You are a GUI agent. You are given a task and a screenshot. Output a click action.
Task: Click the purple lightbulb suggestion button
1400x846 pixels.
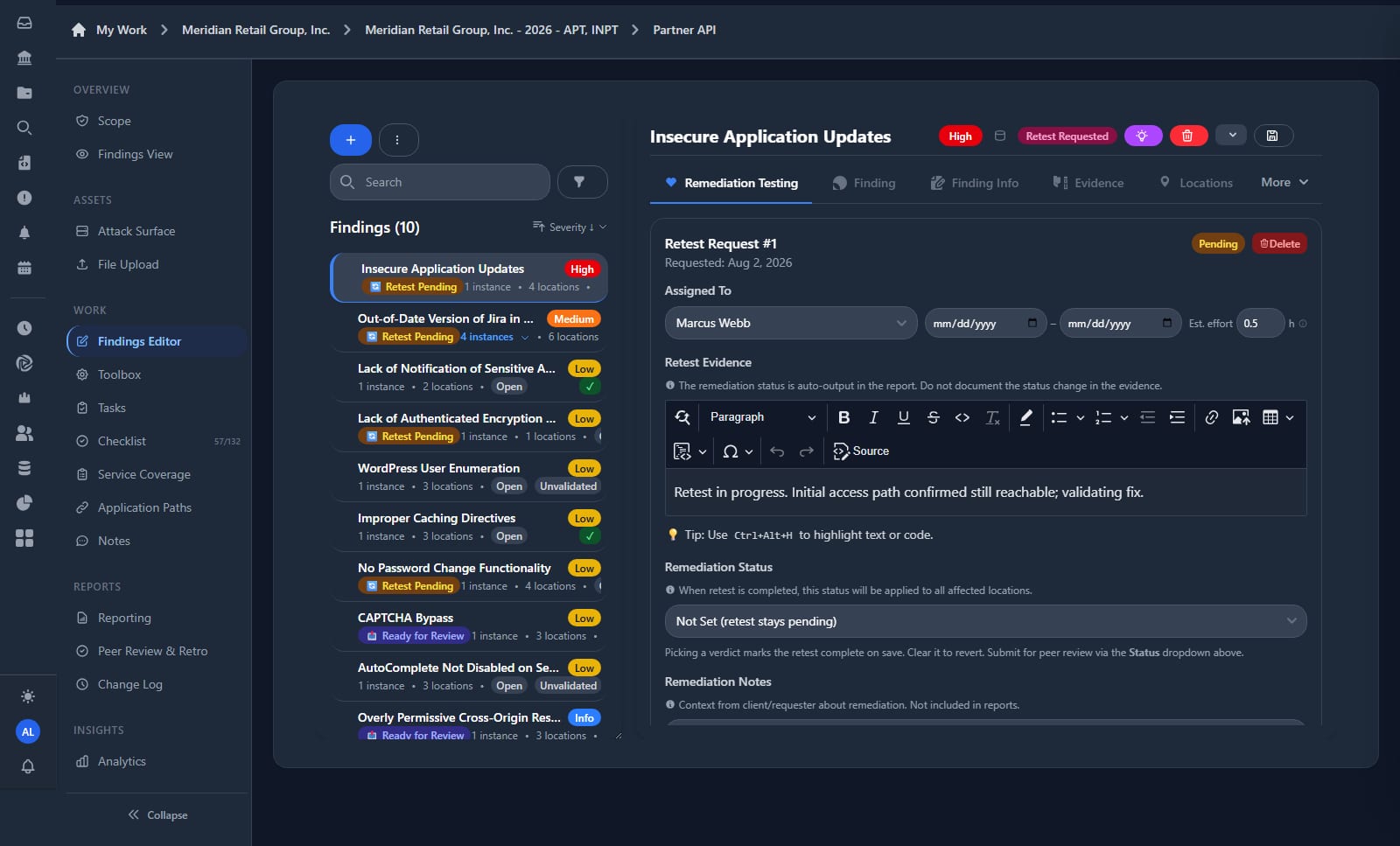[x=1143, y=136]
